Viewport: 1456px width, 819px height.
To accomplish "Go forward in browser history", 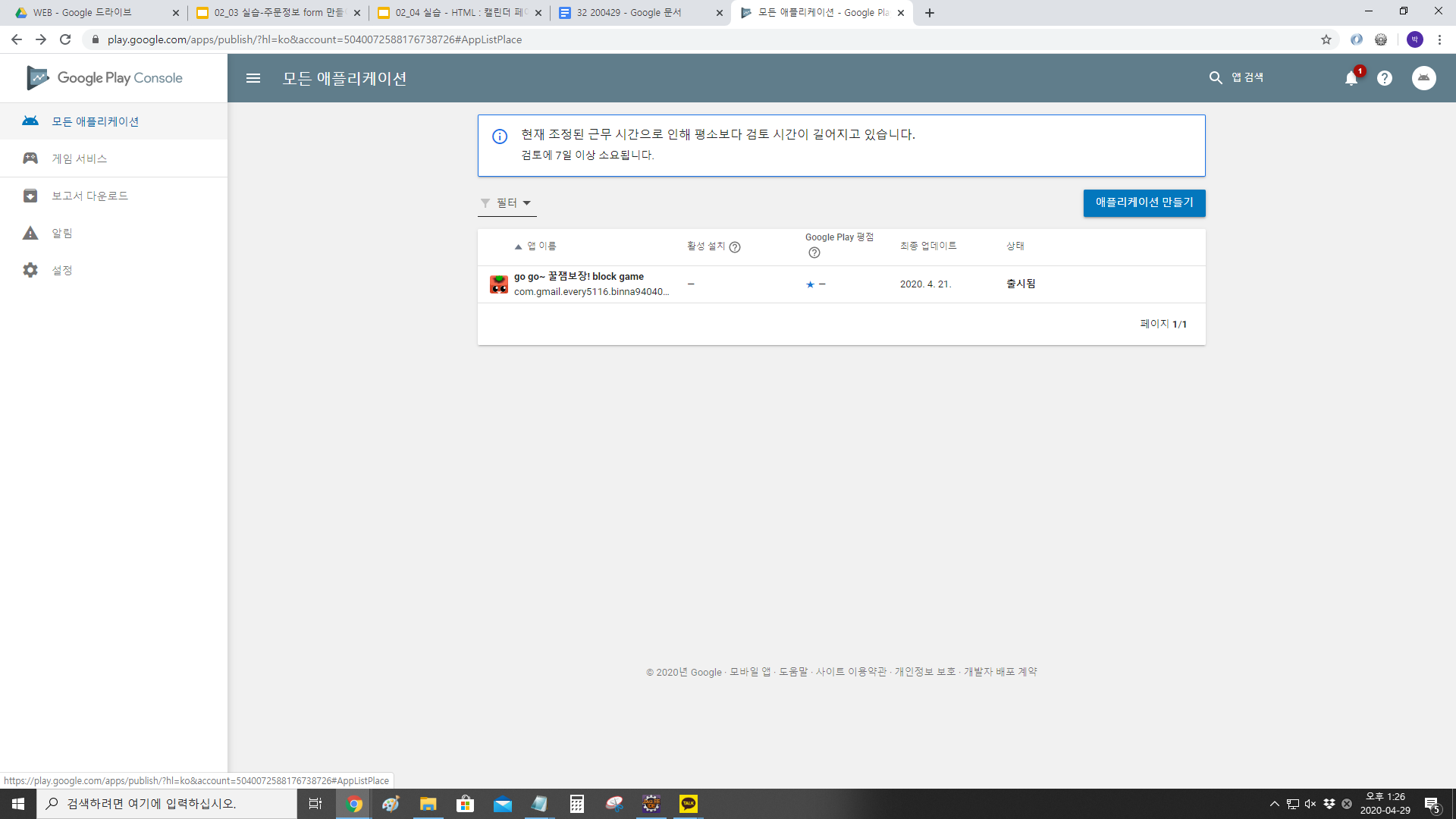I will 41,39.
